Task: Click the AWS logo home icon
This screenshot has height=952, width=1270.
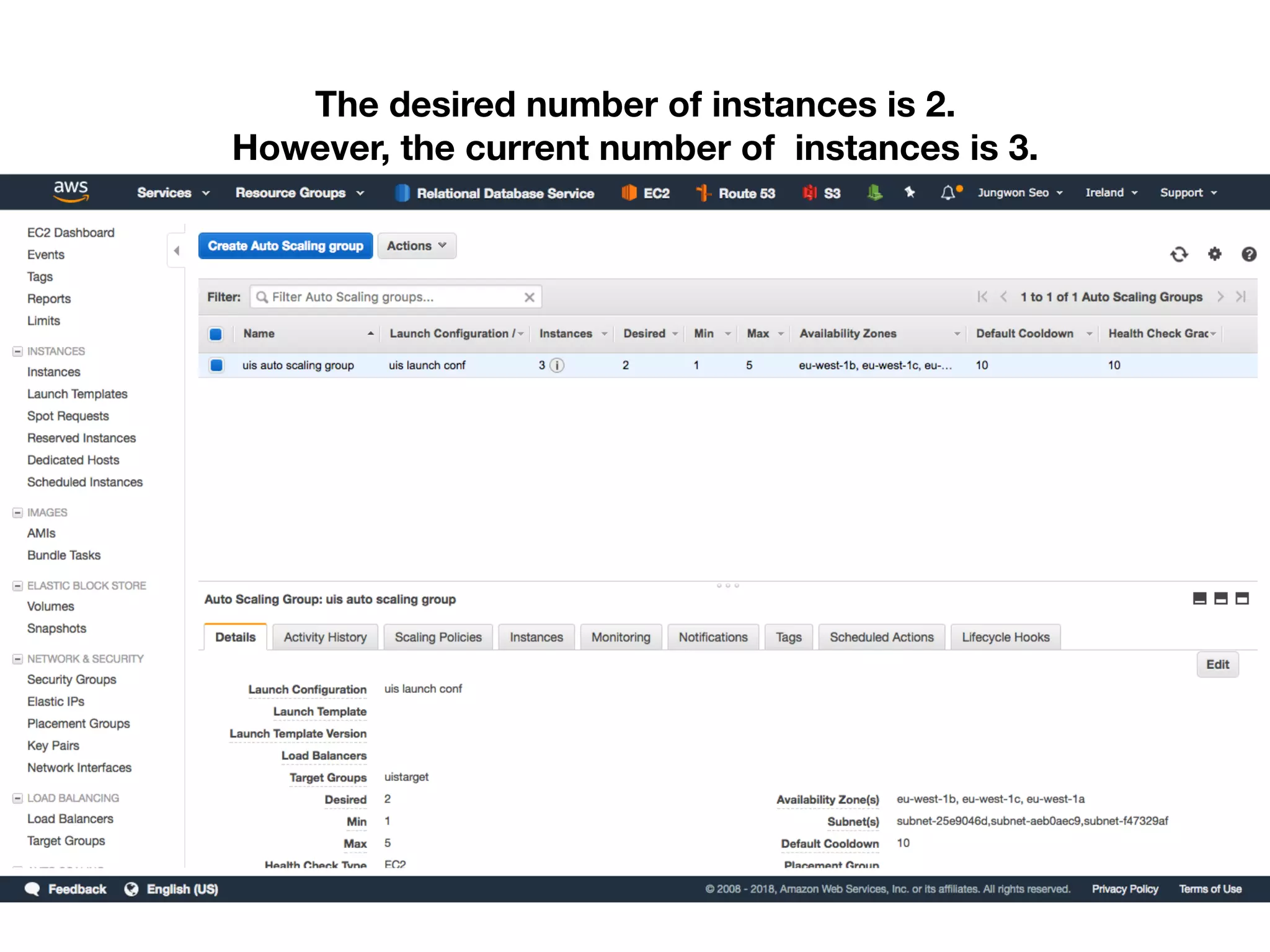Action: click(71, 192)
